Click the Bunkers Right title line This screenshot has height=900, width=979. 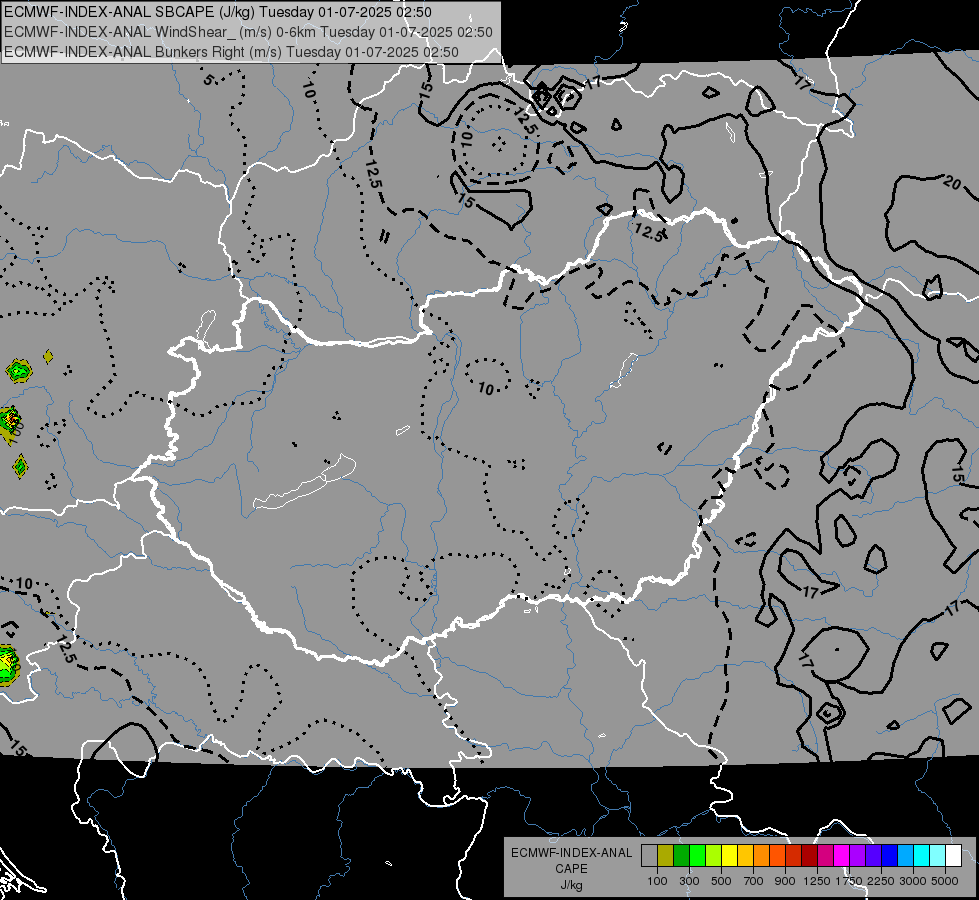pos(231,52)
